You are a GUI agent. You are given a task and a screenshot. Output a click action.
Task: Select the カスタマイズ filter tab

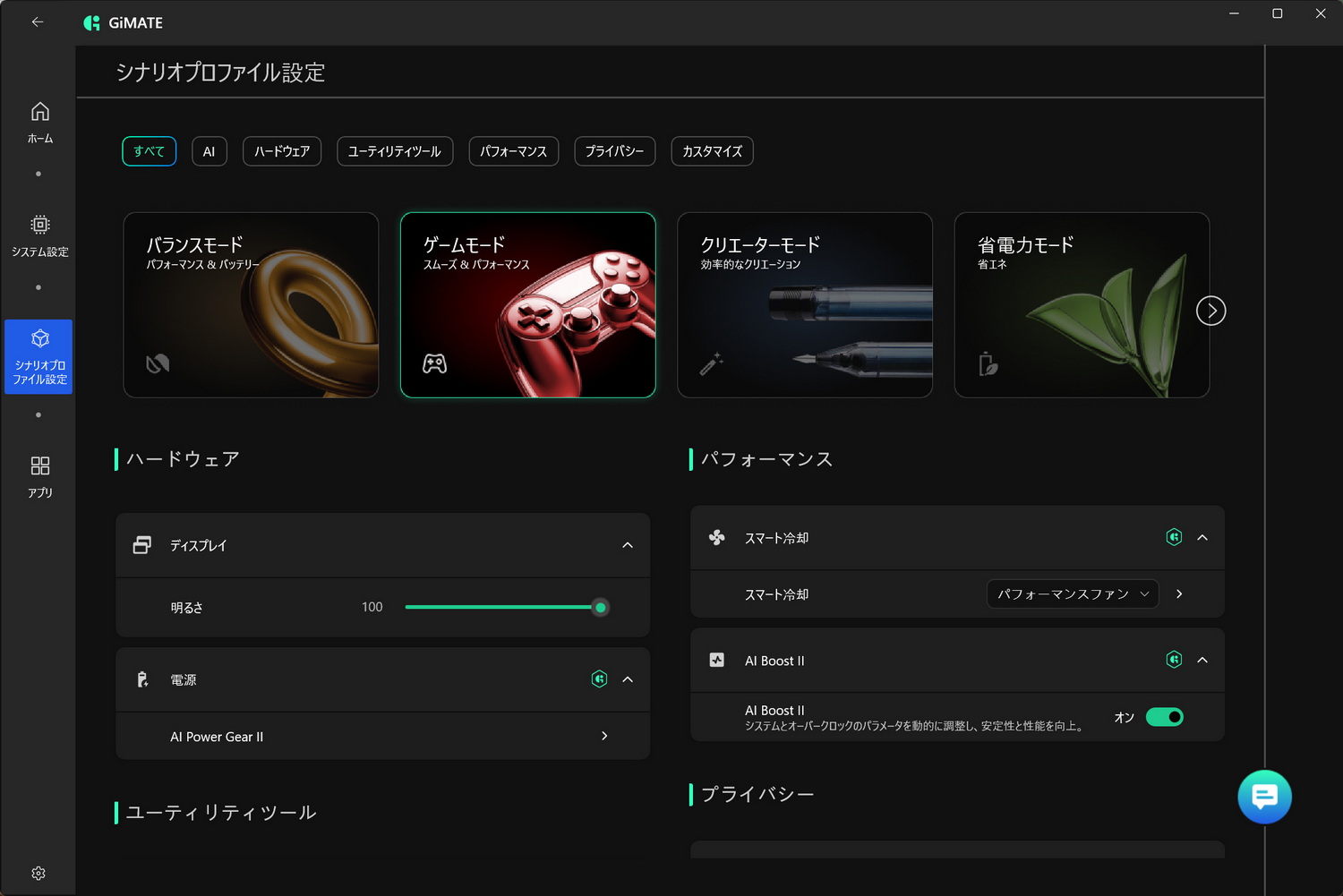(712, 151)
